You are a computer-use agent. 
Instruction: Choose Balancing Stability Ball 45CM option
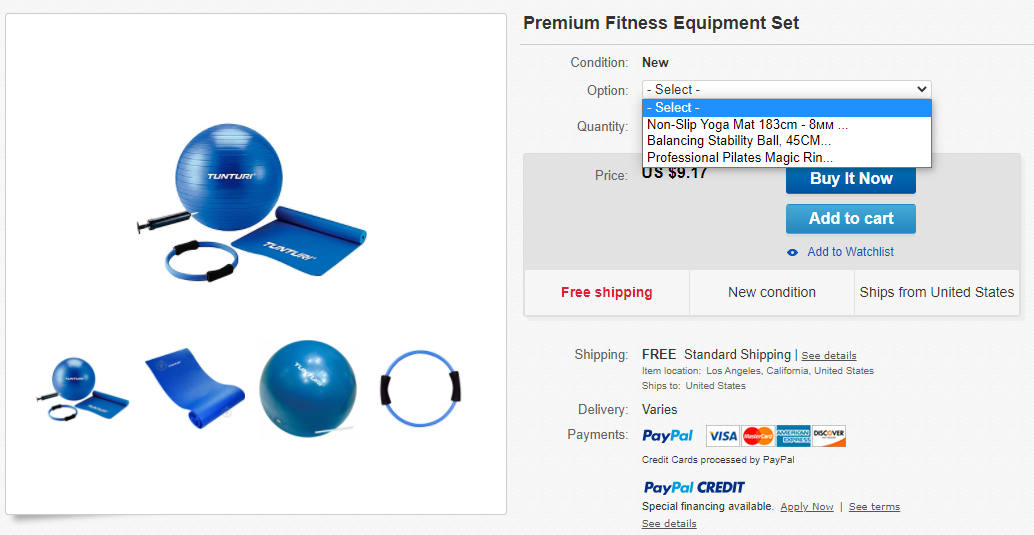739,141
